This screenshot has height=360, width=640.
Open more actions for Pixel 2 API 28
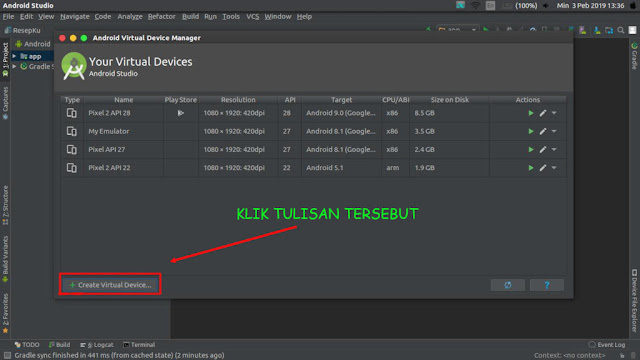[554, 113]
